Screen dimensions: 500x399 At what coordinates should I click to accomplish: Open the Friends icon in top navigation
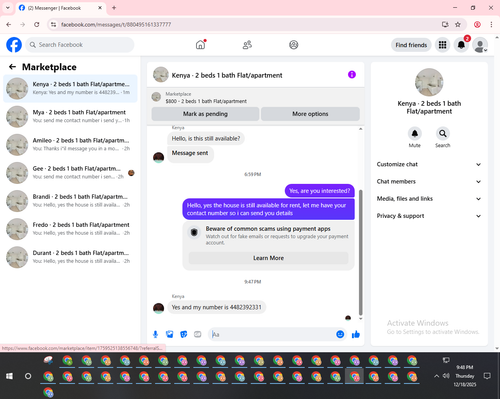(x=247, y=45)
